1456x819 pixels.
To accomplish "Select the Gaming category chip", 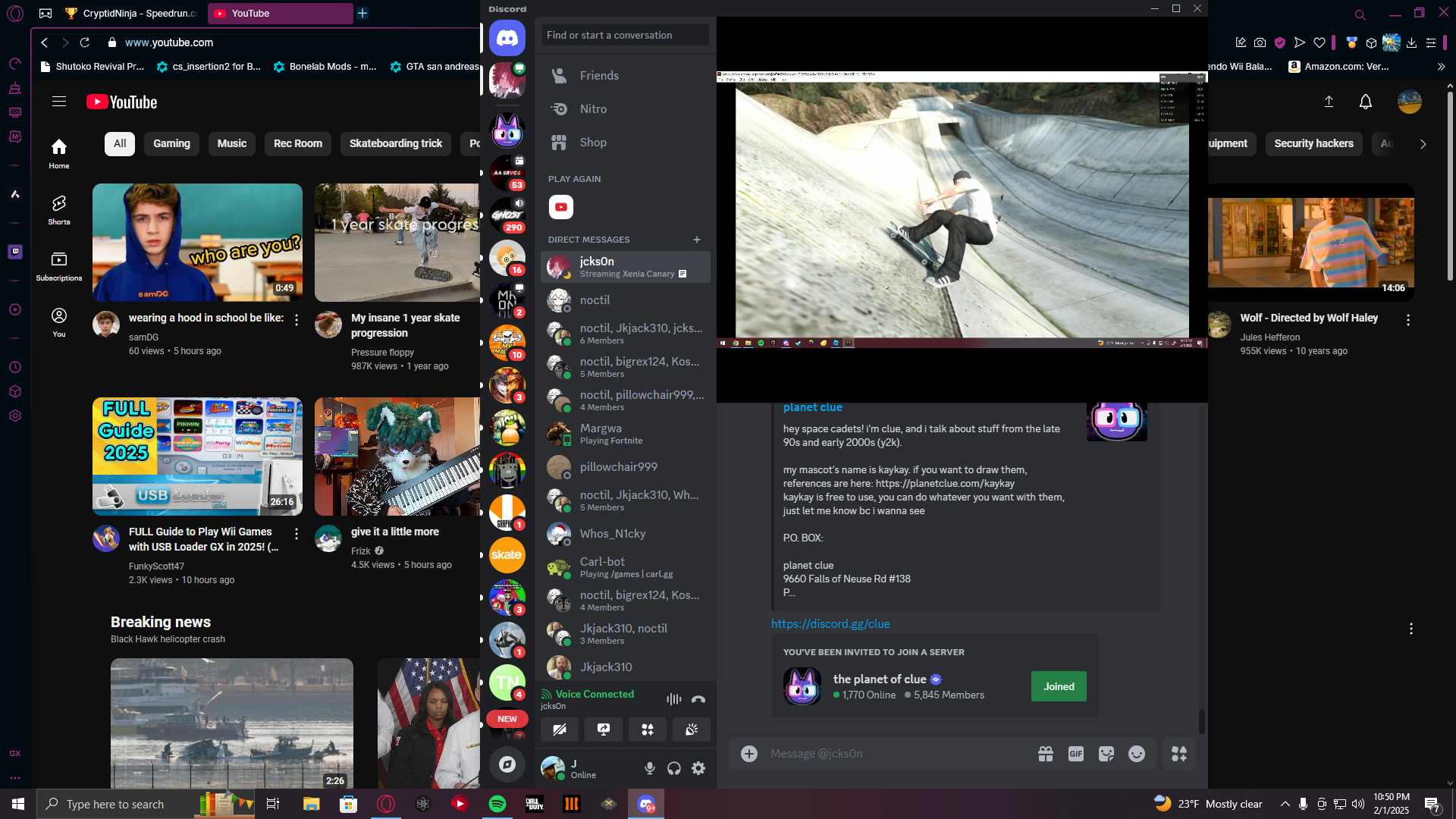I will pos(171,143).
